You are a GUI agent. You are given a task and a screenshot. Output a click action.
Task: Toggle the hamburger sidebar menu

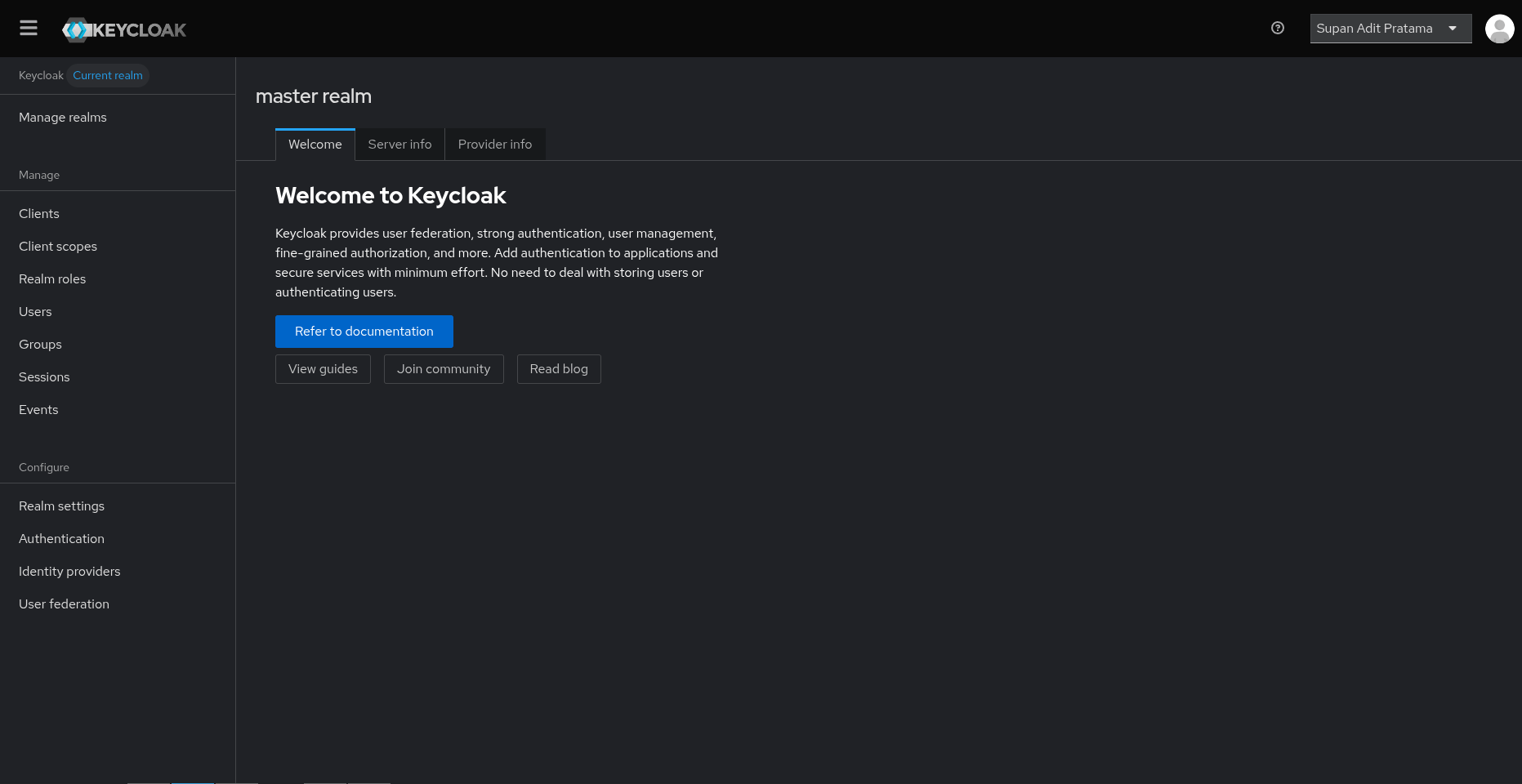[x=29, y=29]
